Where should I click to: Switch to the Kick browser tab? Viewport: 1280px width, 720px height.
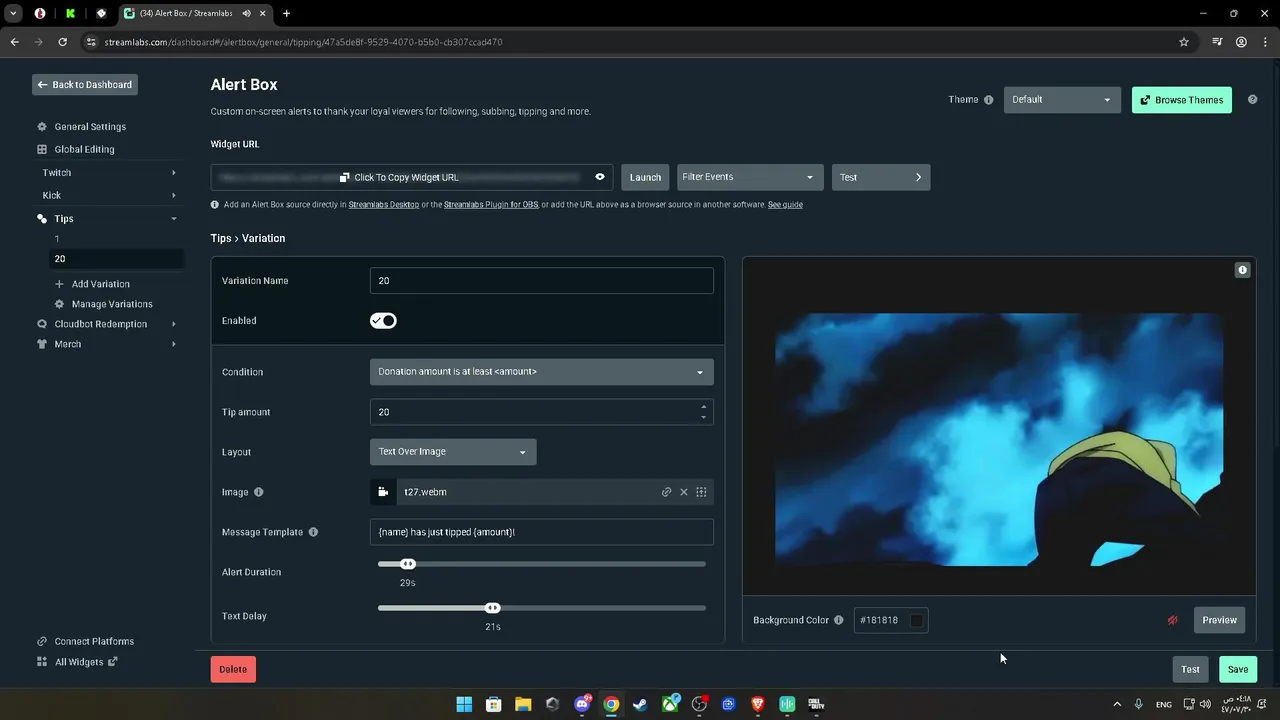70,14
